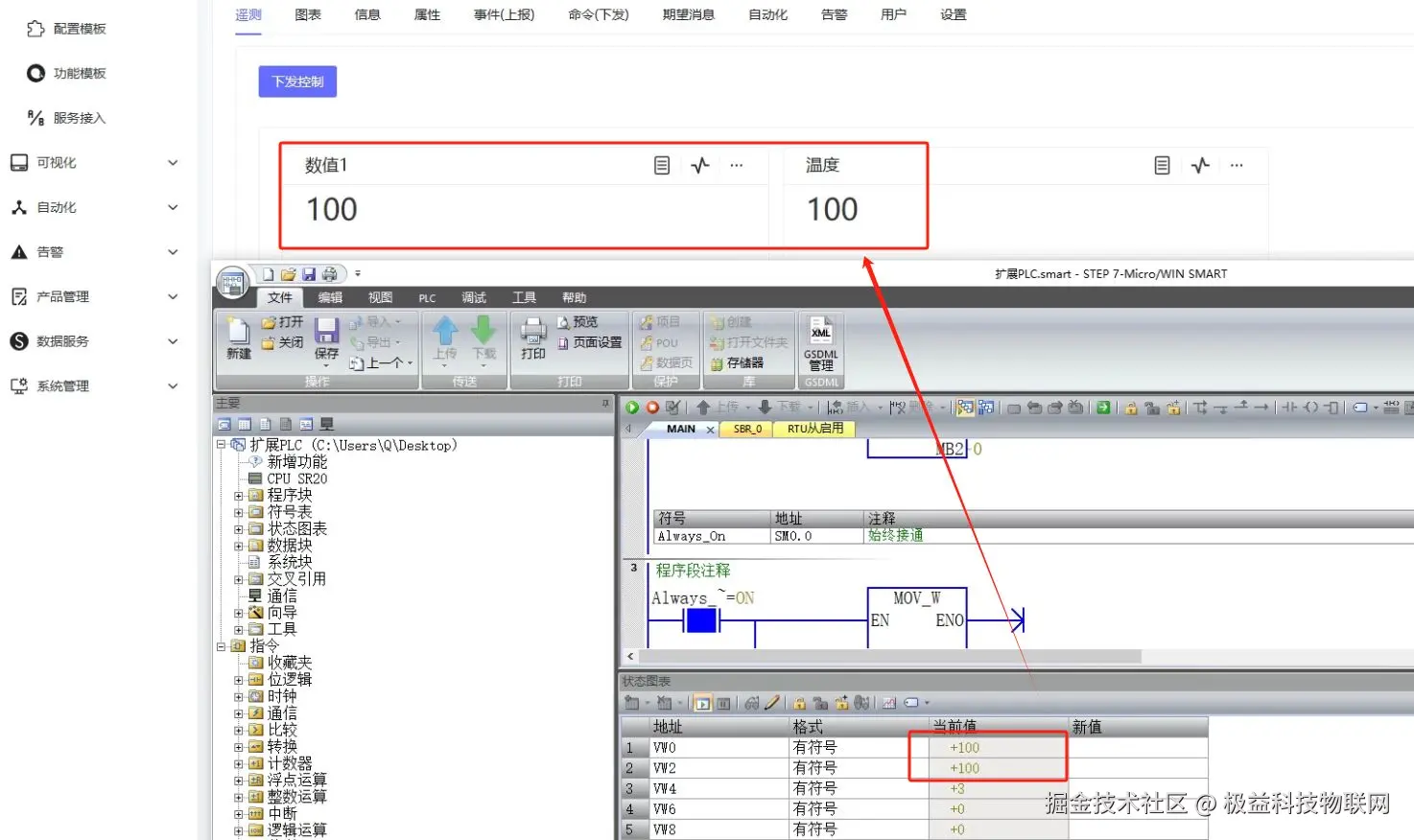Toggle the highlighted program status icon
Viewport: 1414px width, 840px height.
[965, 408]
